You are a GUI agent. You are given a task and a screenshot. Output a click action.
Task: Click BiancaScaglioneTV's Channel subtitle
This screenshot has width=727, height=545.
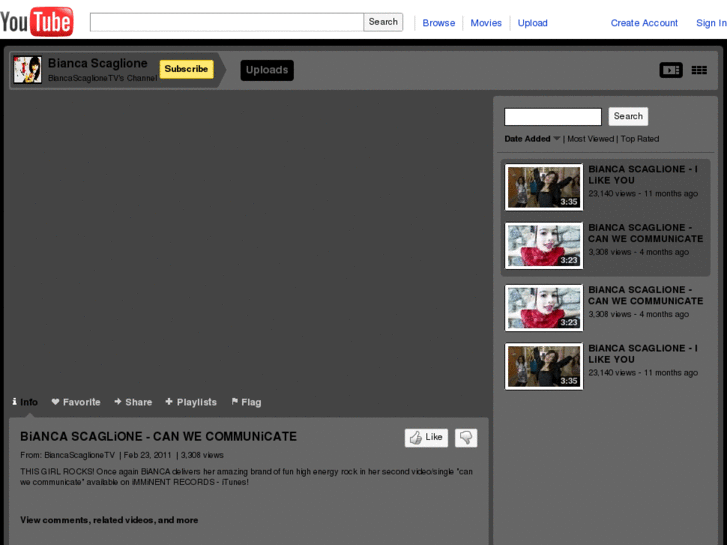(103, 78)
